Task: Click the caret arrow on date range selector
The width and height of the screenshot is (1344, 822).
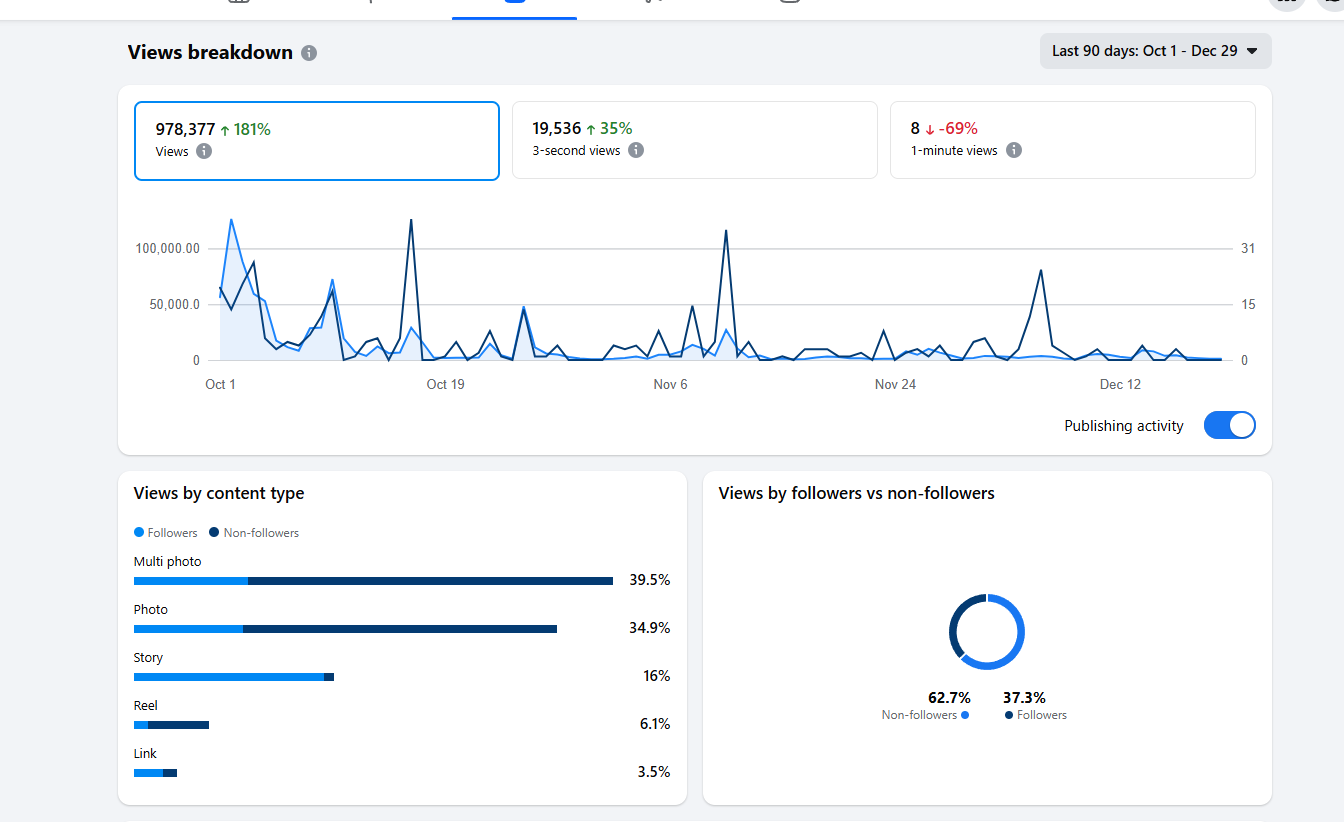Action: pyautogui.click(x=1252, y=51)
